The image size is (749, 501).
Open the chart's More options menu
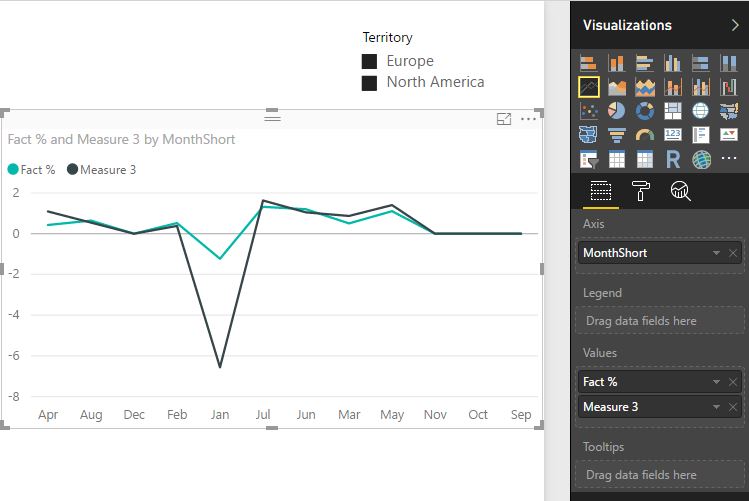tap(528, 119)
